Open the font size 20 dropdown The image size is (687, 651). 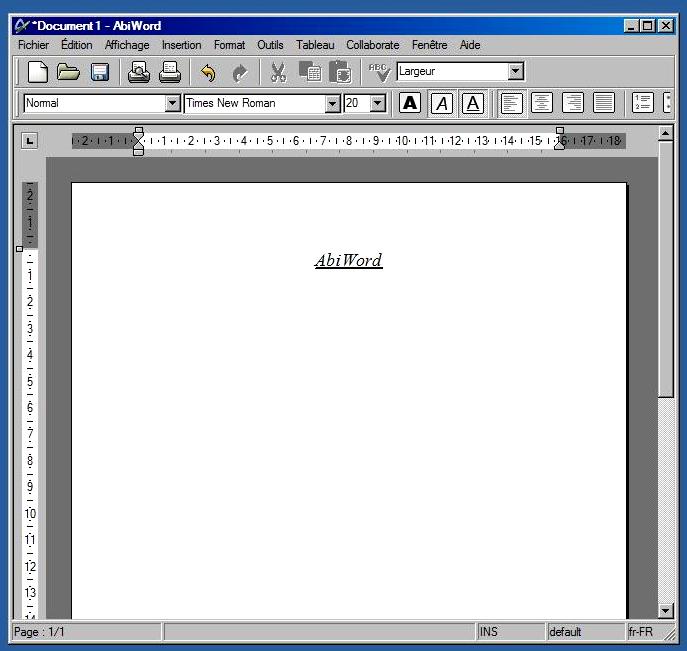pos(378,103)
